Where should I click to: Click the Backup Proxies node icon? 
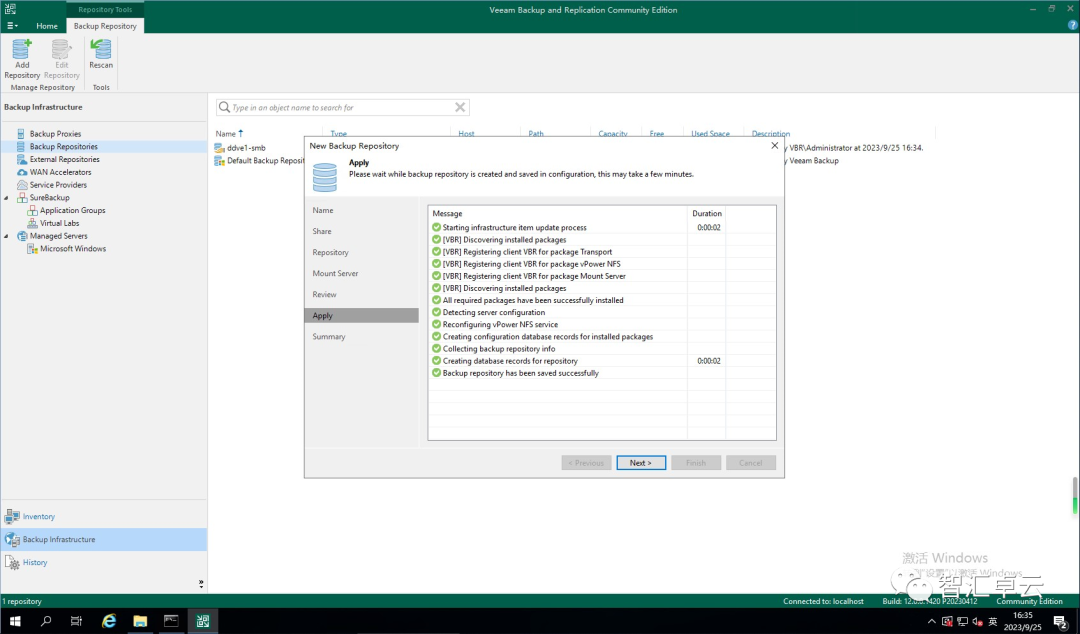[x=21, y=134]
